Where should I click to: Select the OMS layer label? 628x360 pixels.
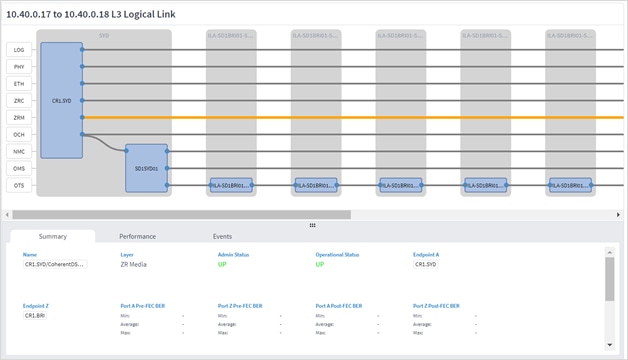pos(19,169)
